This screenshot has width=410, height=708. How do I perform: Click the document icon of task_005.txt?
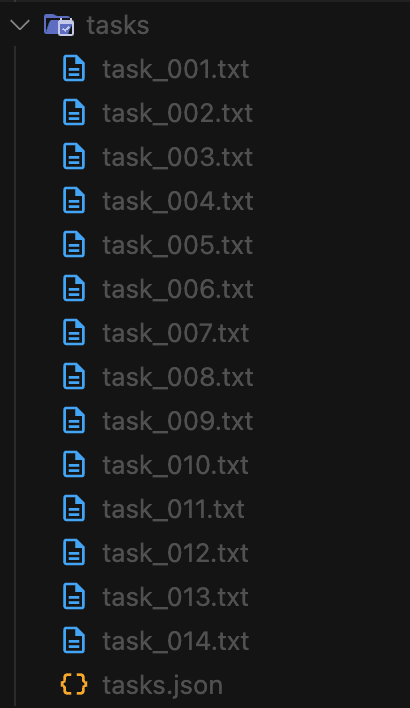point(74,245)
